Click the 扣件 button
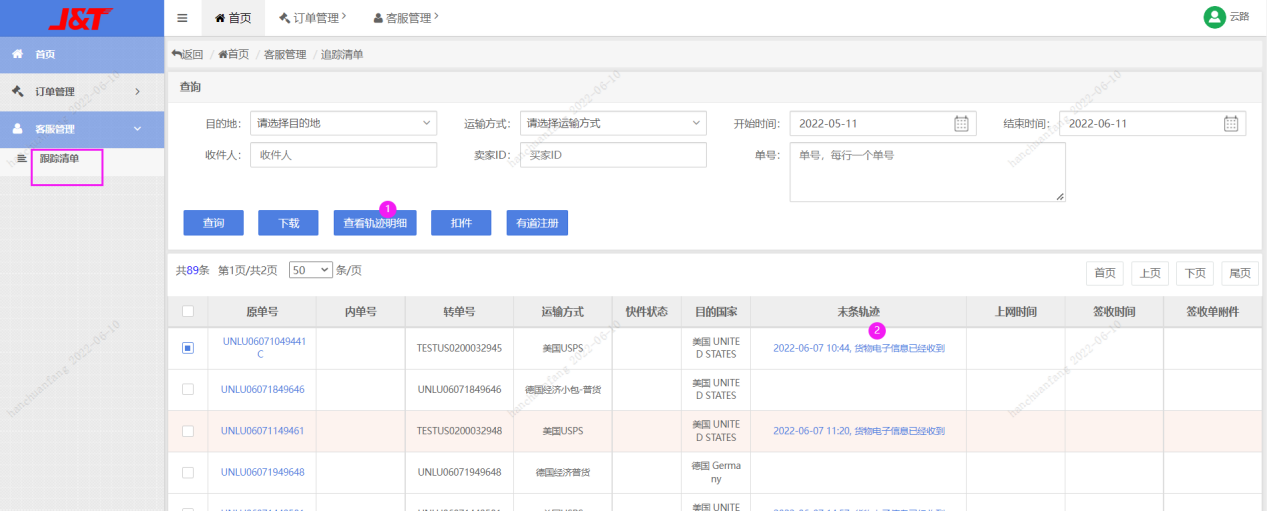This screenshot has width=1267, height=511. pos(461,223)
